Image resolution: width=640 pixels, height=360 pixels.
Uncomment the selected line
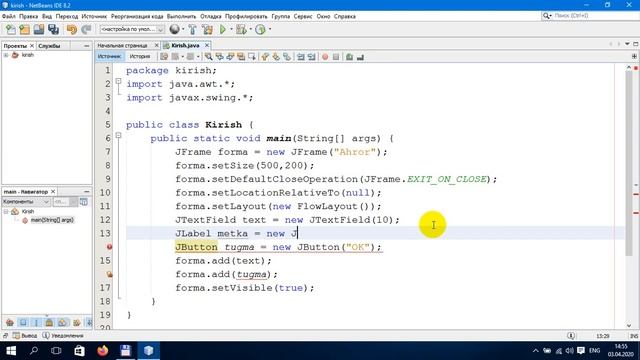360,57
